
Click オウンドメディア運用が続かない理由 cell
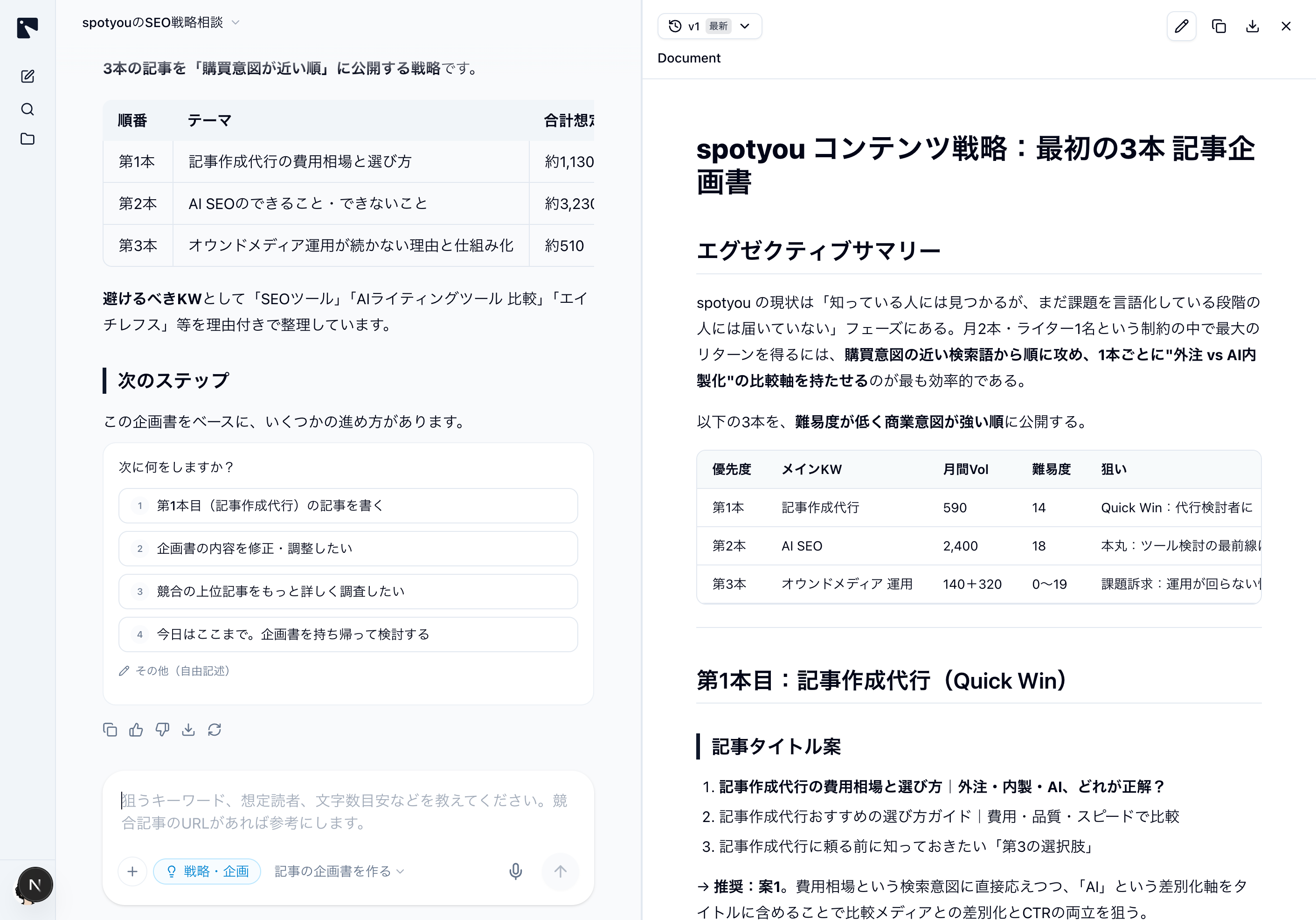(351, 245)
